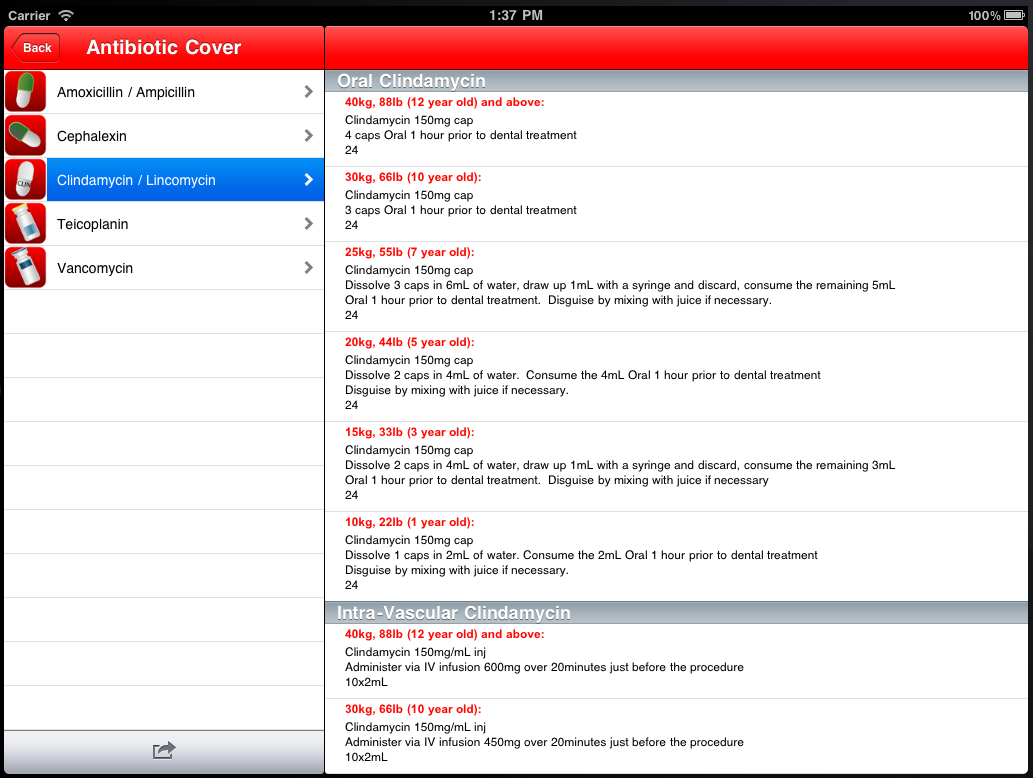Expand the Cephalexin chevron
The width and height of the screenshot is (1033, 778).
pos(308,136)
